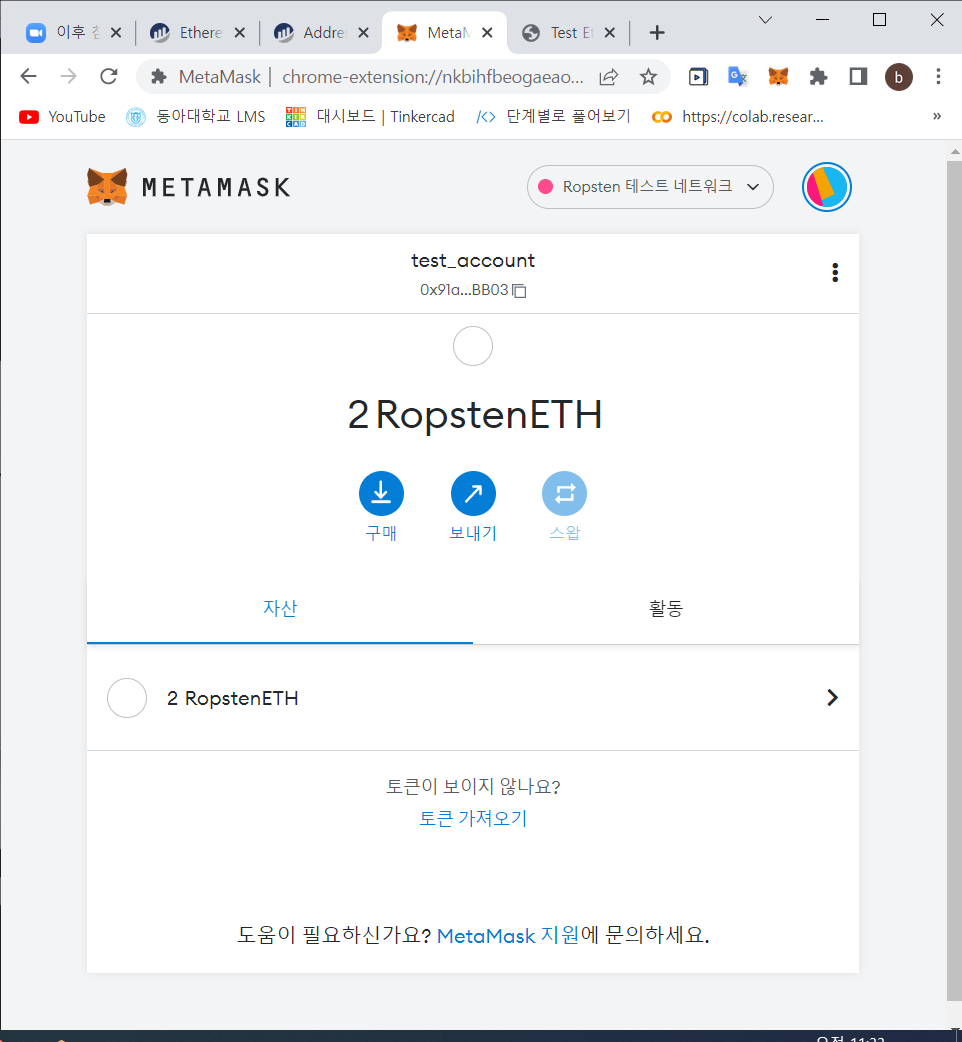The width and height of the screenshot is (962, 1042).
Task: Close the 'Test E' tab
Action: pos(609,33)
